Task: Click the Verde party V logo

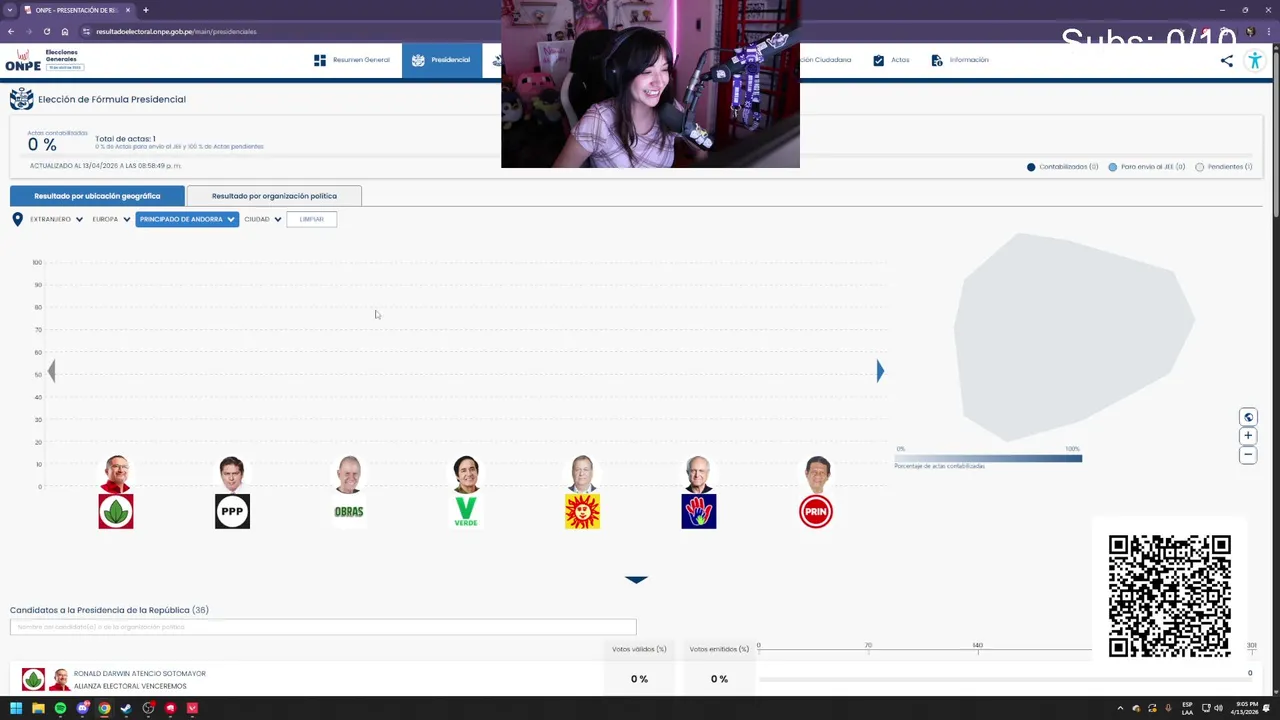Action: (466, 511)
